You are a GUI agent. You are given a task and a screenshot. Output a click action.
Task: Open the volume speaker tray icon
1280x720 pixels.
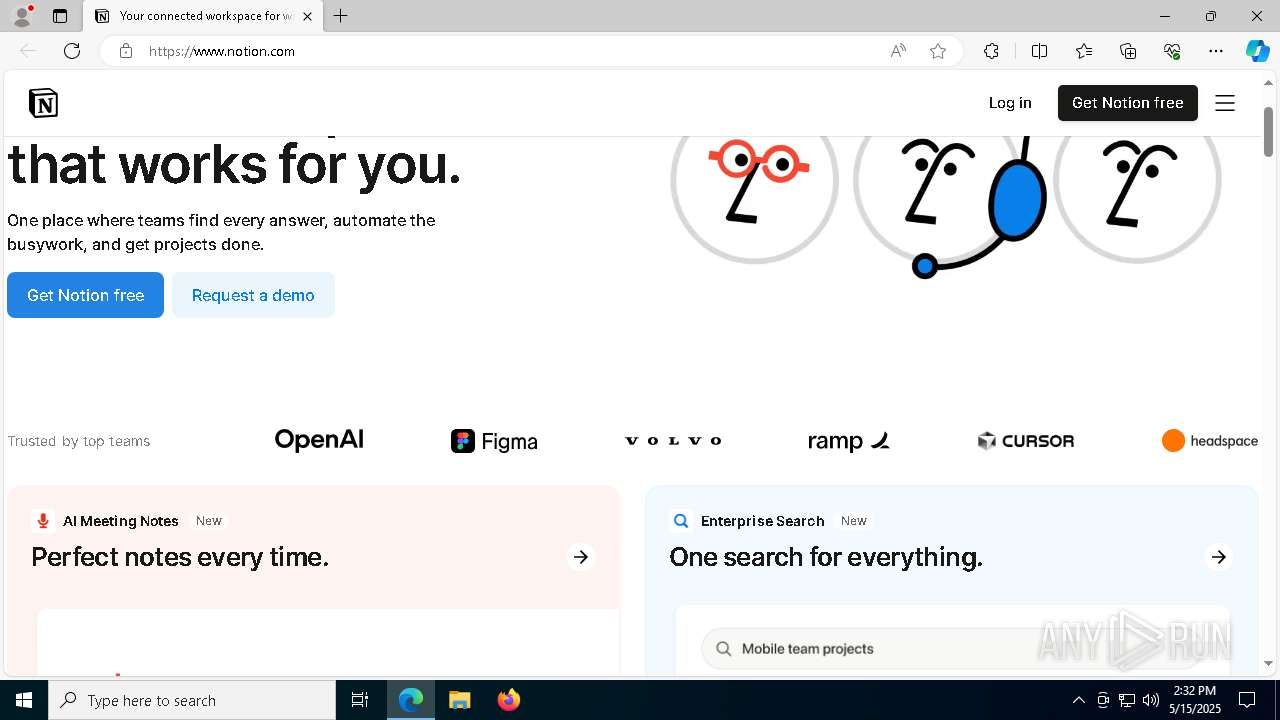(1151, 700)
